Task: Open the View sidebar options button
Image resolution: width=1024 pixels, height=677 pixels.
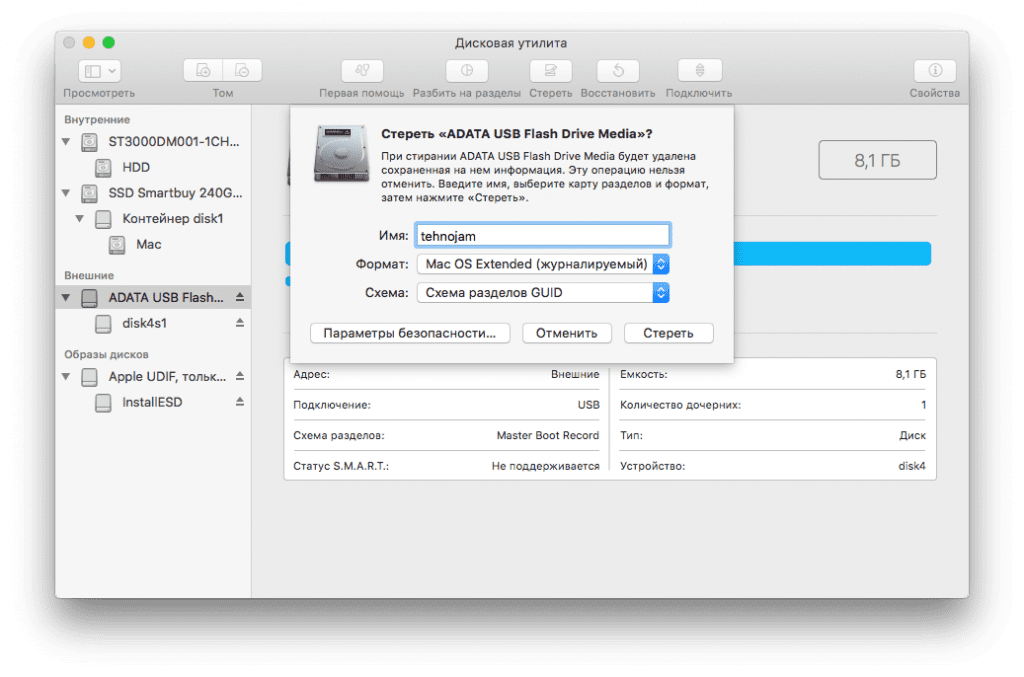Action: pos(99,71)
